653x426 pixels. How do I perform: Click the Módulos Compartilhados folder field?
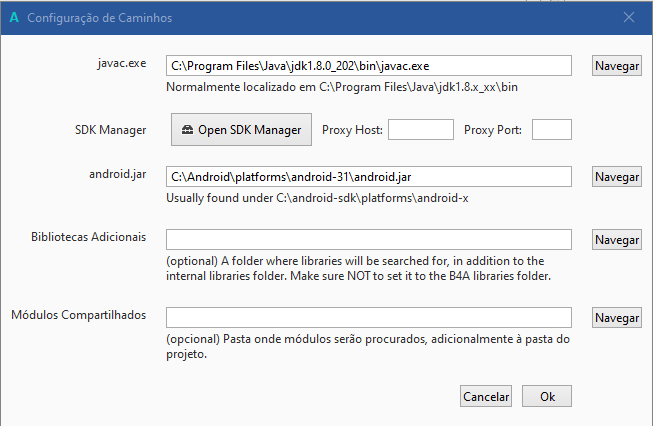pos(368,317)
